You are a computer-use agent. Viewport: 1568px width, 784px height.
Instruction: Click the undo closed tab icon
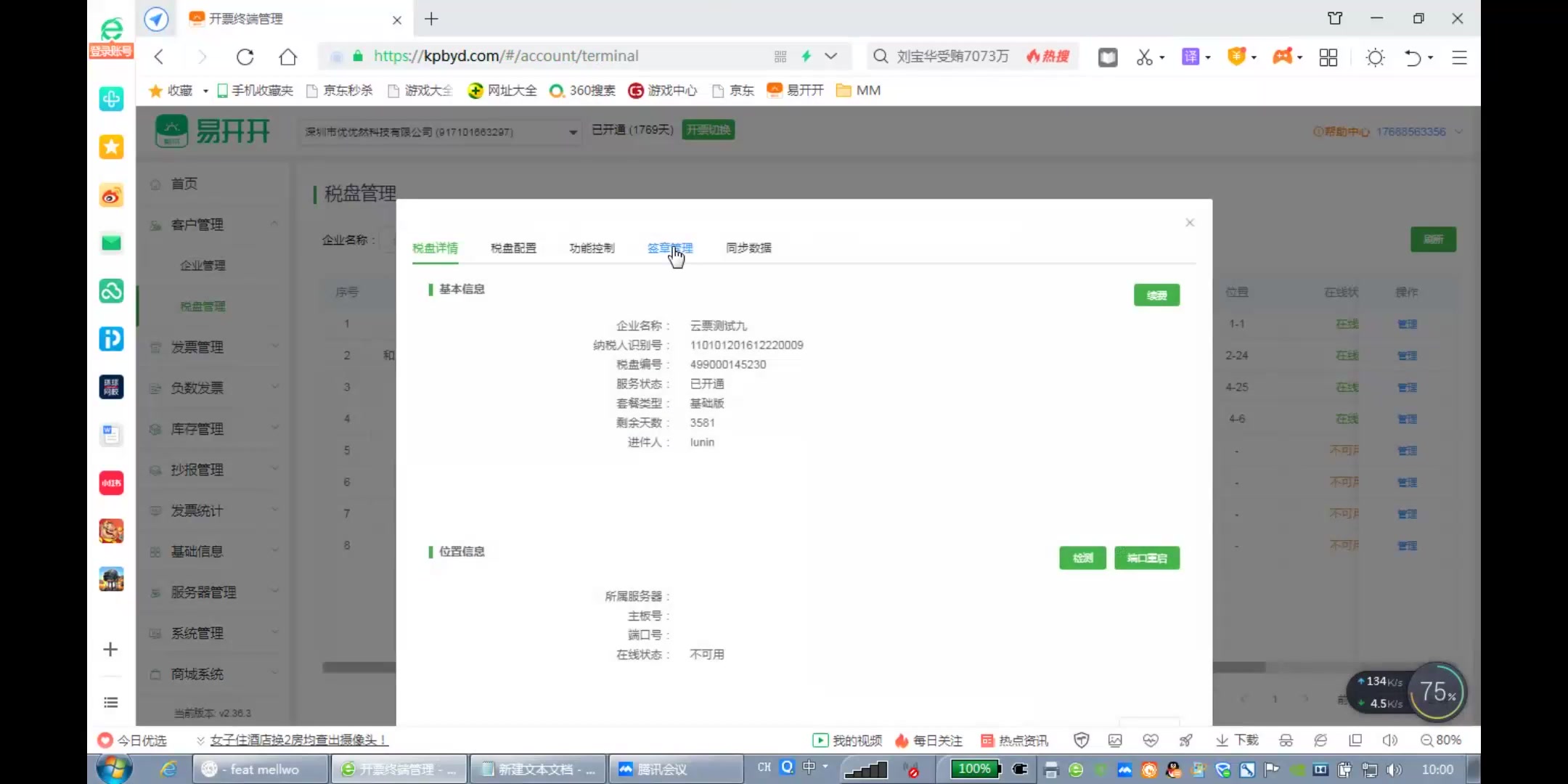pos(1413,57)
